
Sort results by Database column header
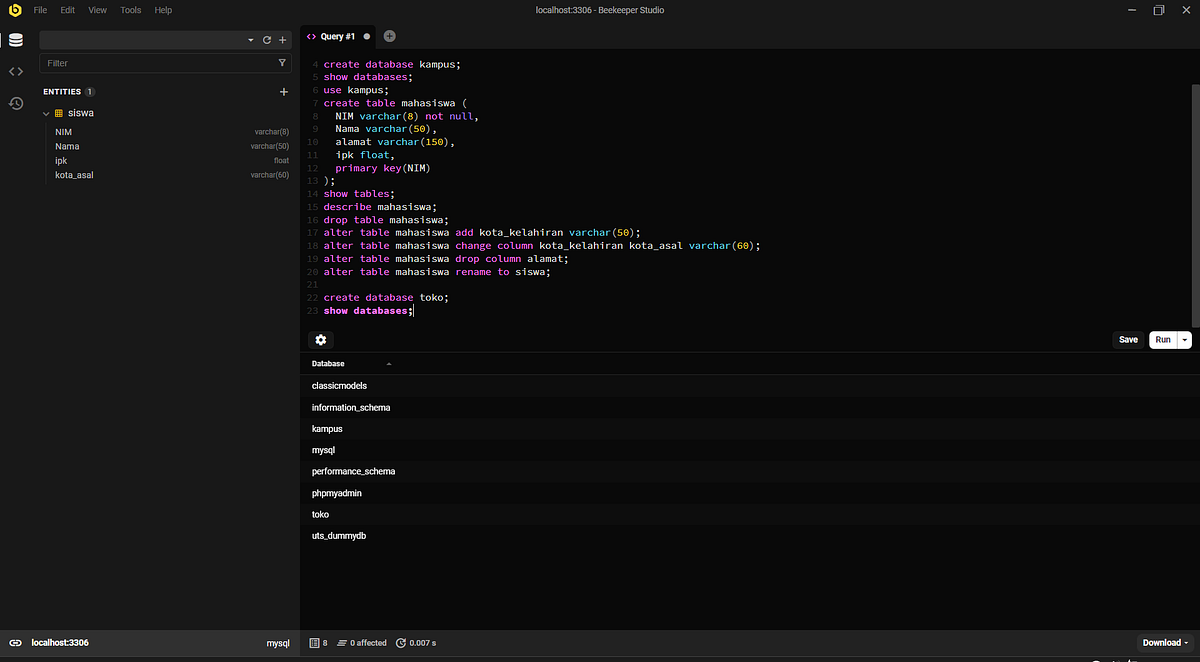click(328, 364)
